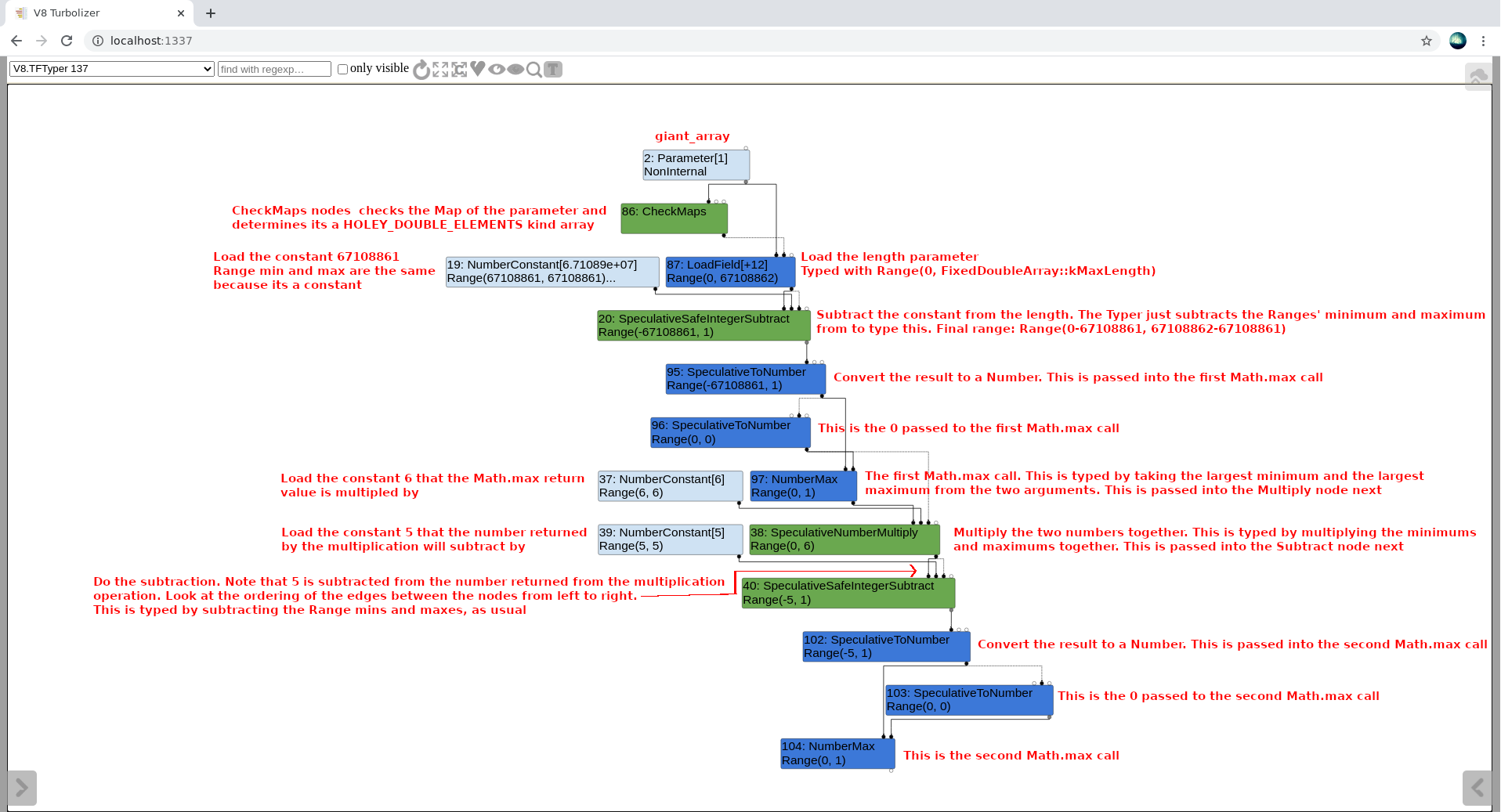
Task: Click the show all nodes expand icon
Action: (x=440, y=70)
